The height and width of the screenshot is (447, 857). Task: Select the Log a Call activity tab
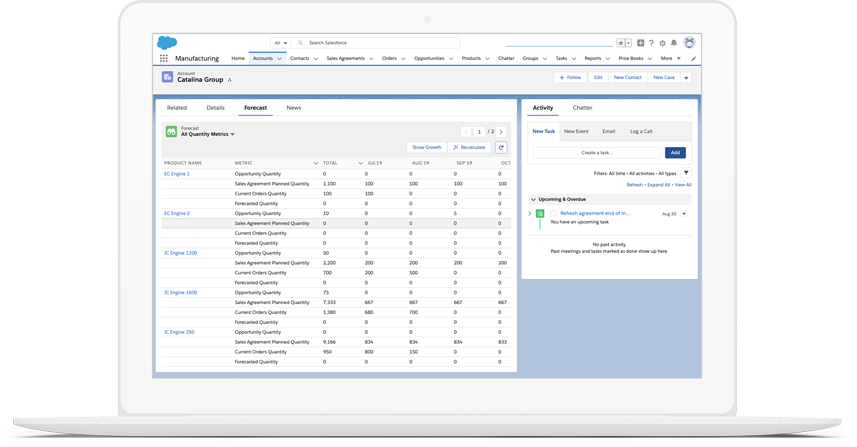[641, 131]
